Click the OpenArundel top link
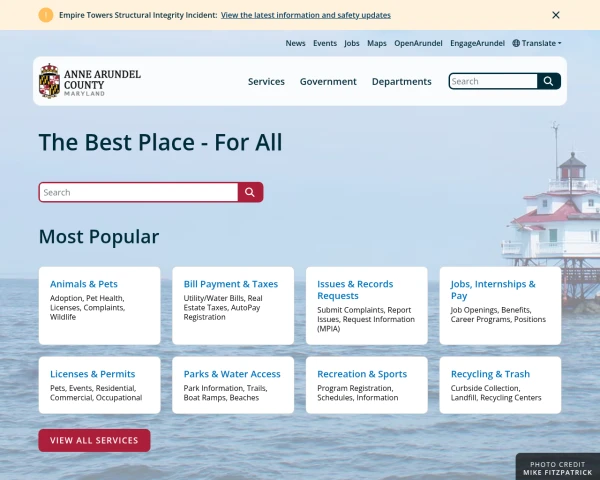The width and height of the screenshot is (600, 480). click(418, 43)
